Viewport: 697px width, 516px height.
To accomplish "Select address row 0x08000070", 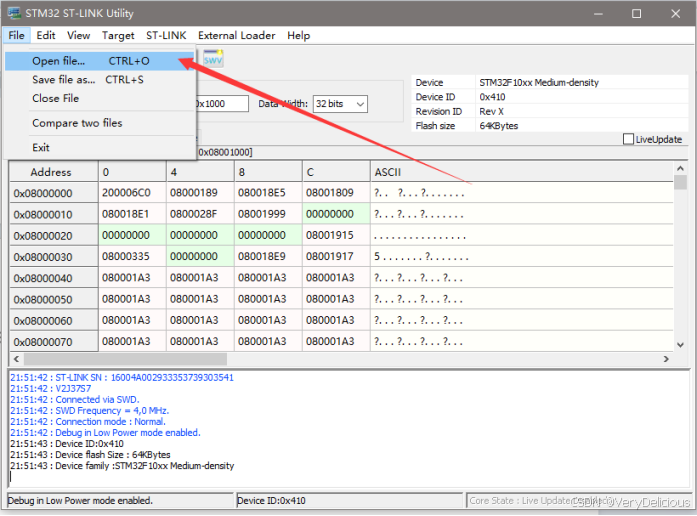I will pos(54,342).
